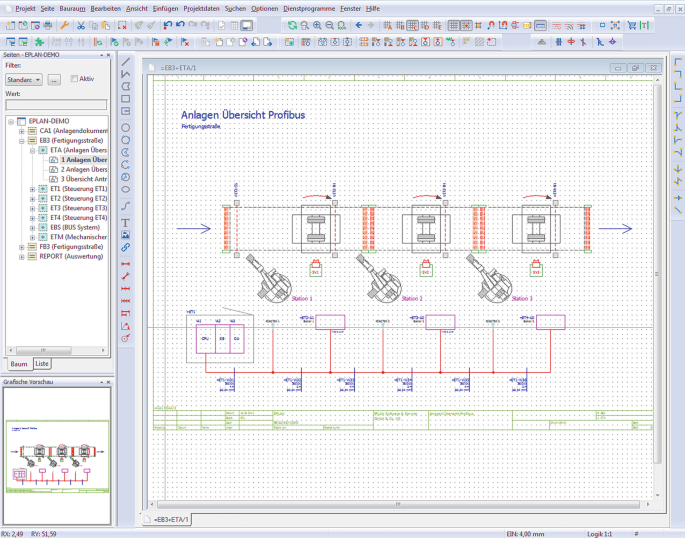Image resolution: width=685 pixels, height=538 pixels.
Task: Collapse the EB3 (Fertigungsstraße) tree node
Action: coord(21,141)
